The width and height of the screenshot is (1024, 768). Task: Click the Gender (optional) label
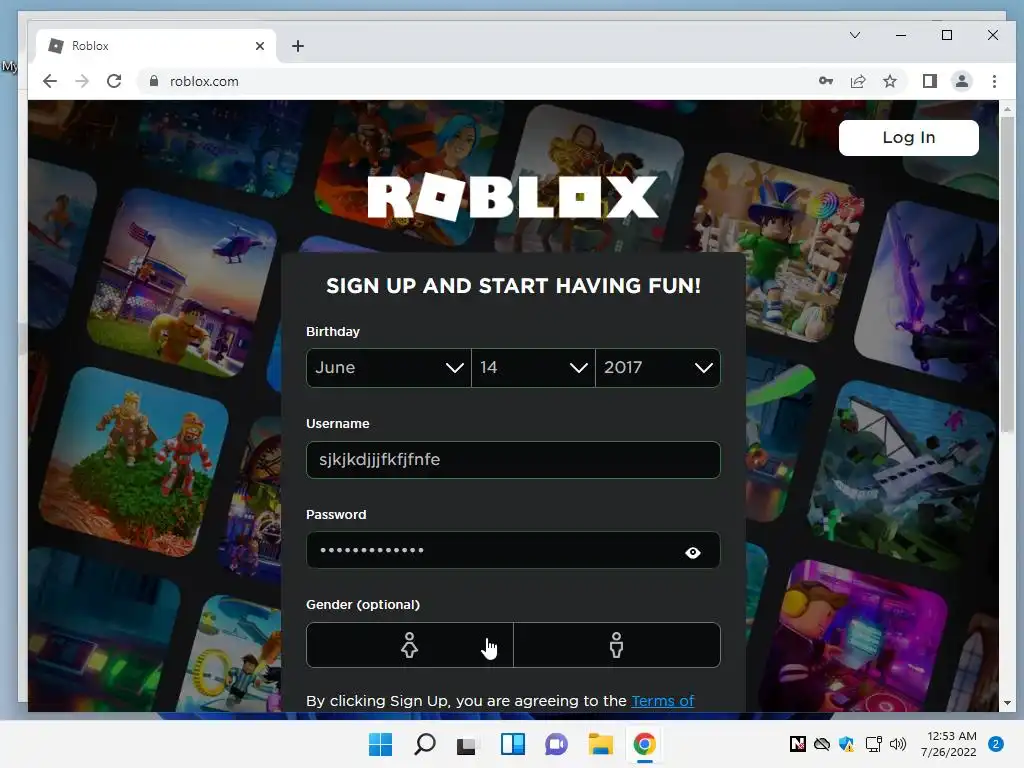click(363, 605)
